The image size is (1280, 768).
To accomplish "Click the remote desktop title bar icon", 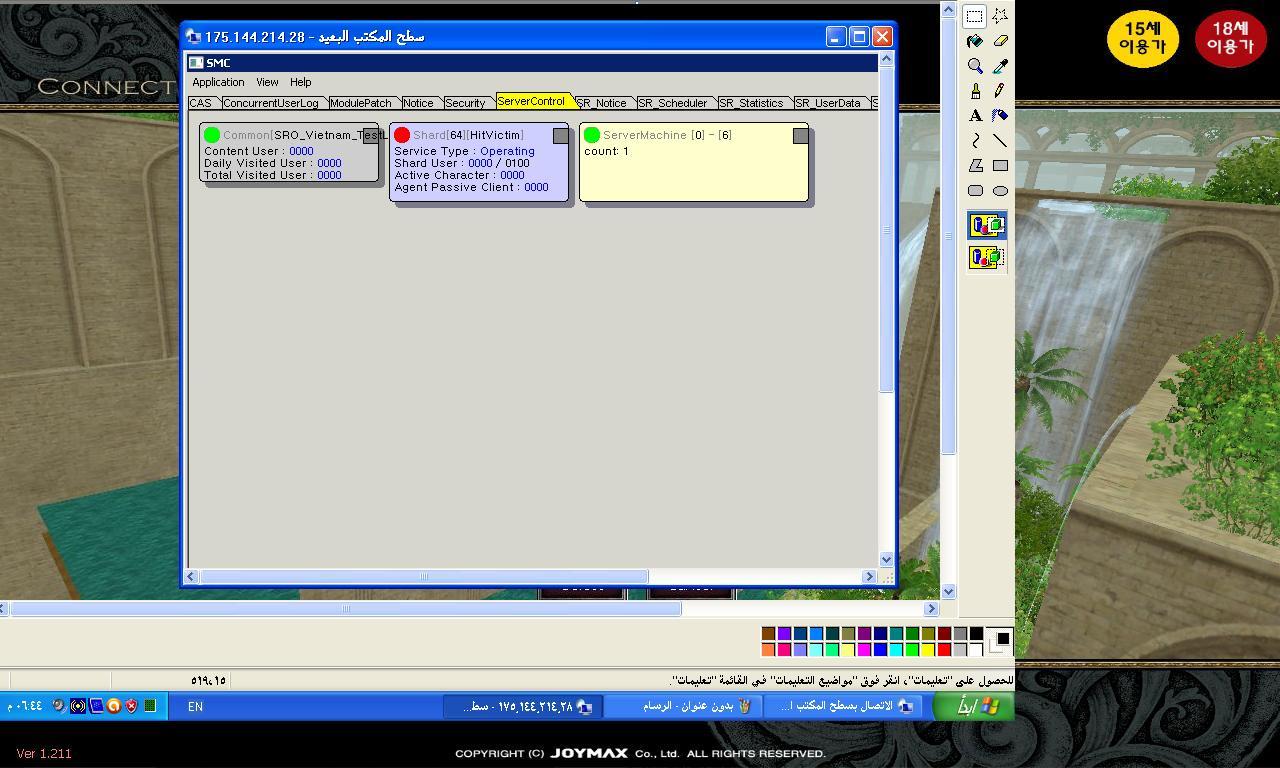I will [194, 37].
